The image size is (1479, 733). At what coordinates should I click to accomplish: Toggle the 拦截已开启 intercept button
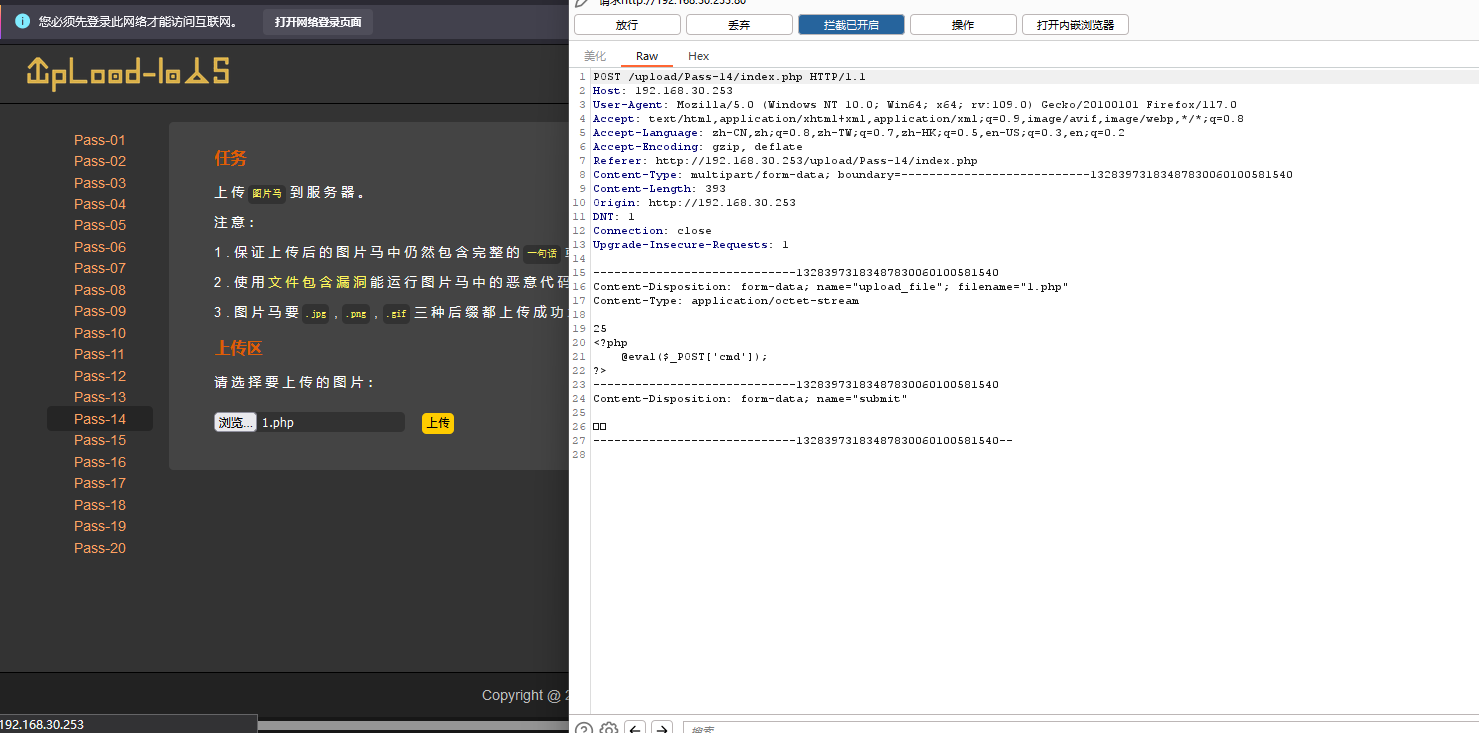pos(851,25)
